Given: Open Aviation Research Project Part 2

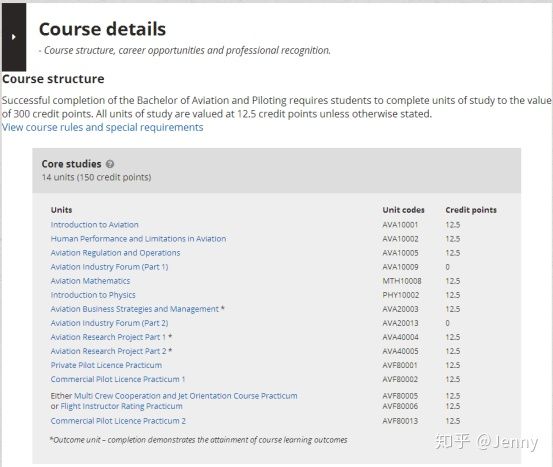Looking at the screenshot, I should [x=108, y=351].
